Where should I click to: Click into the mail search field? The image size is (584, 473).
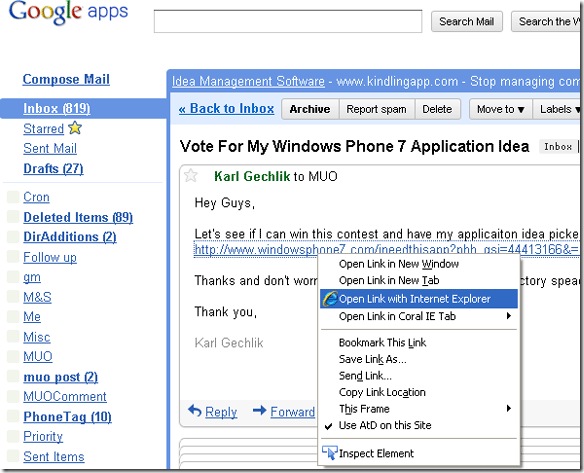click(288, 22)
